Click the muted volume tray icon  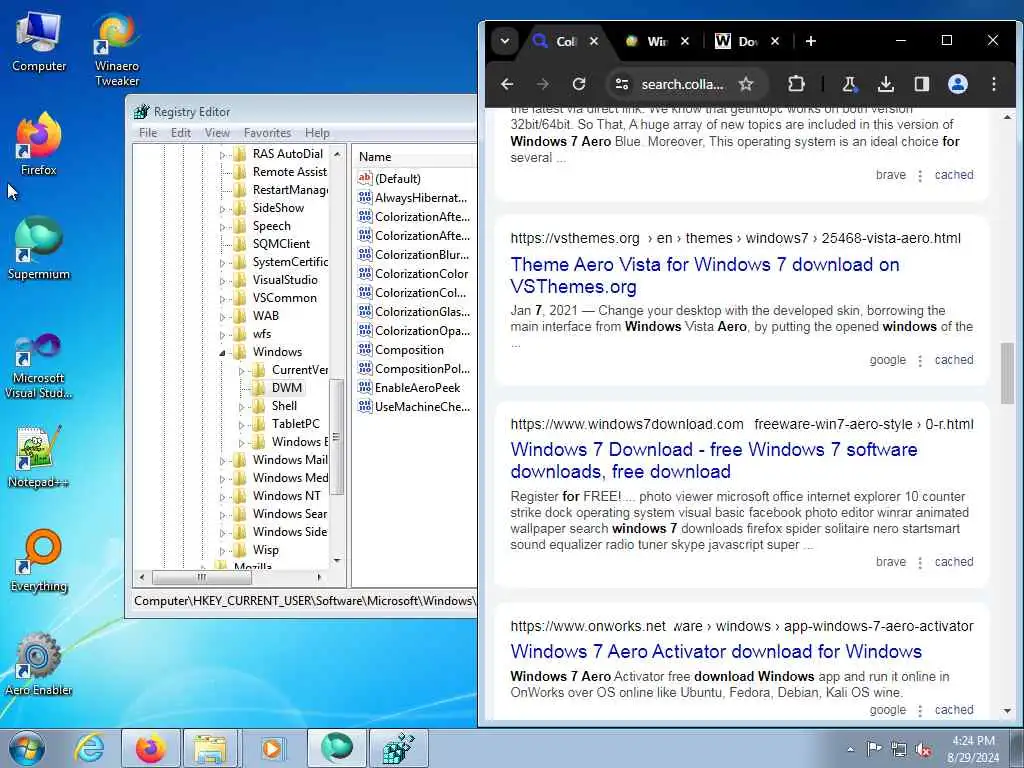pos(924,750)
